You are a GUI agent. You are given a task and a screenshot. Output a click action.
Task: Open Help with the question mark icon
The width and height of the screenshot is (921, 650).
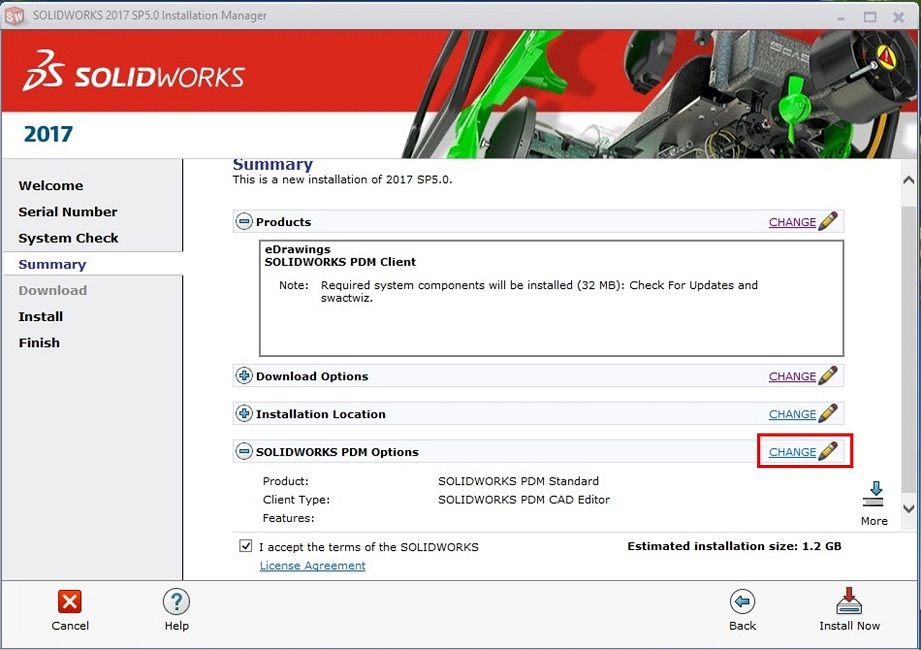176,601
